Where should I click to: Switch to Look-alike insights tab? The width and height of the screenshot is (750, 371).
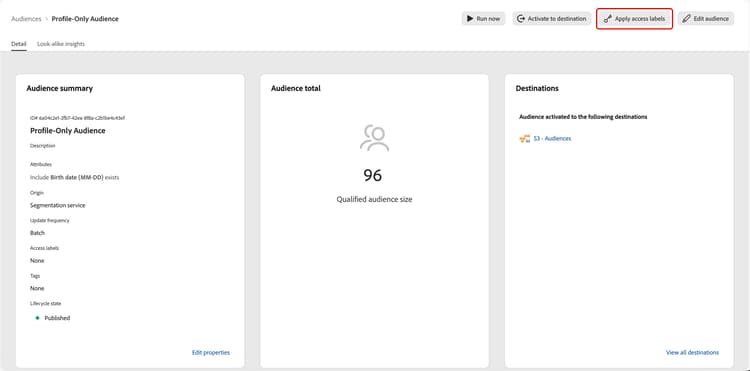coord(61,44)
